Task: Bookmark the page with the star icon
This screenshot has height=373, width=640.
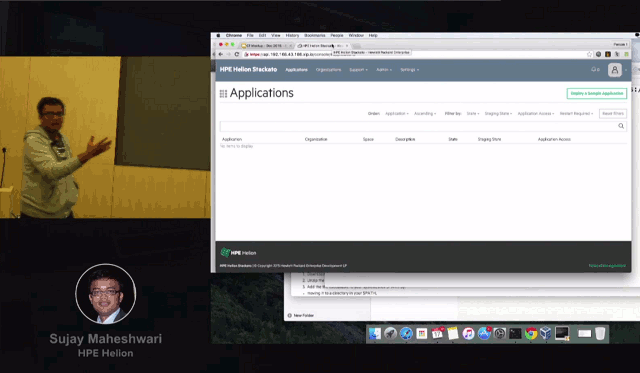Action: point(589,54)
